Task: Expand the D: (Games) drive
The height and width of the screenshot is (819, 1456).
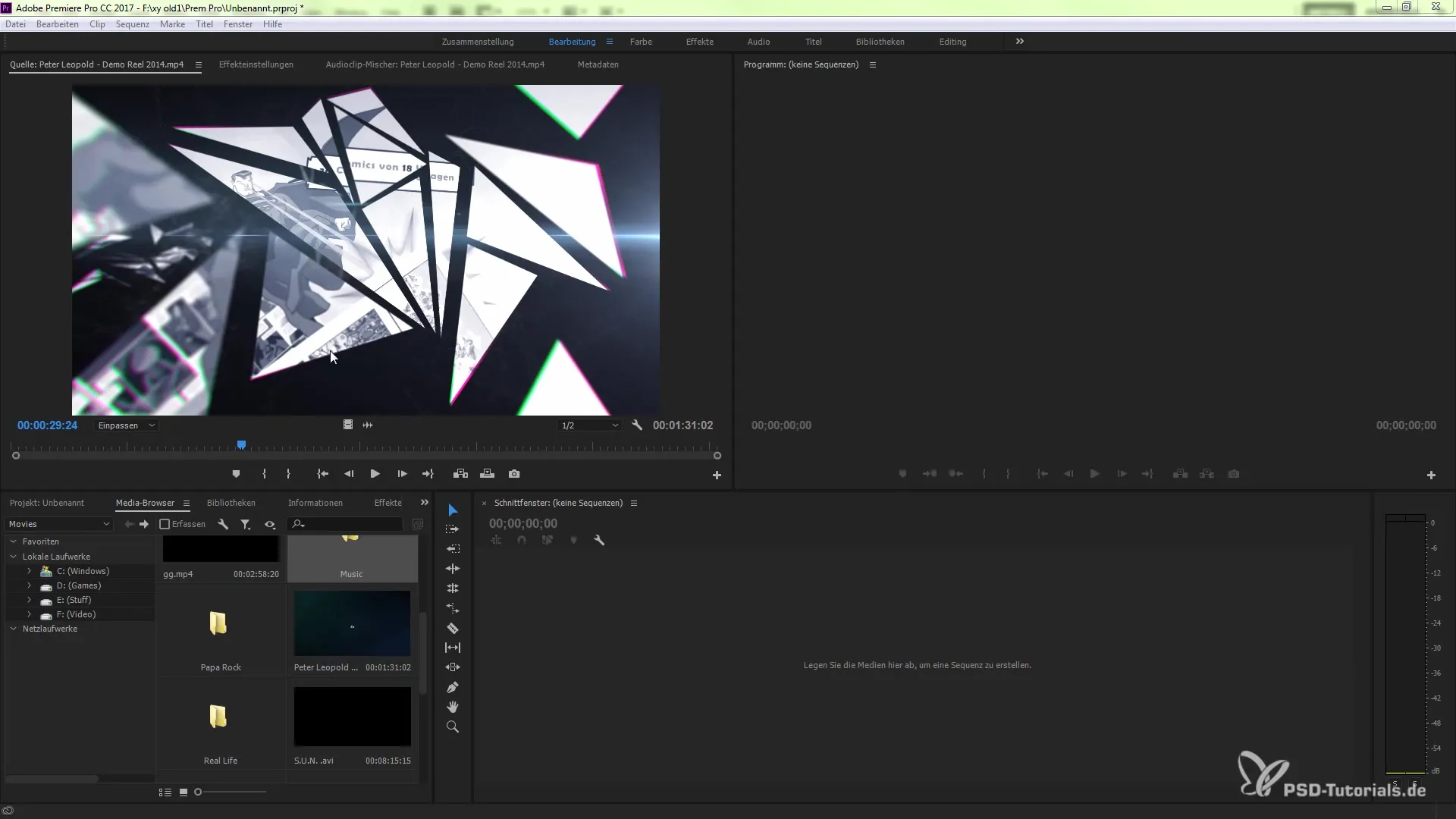Action: pyautogui.click(x=29, y=585)
